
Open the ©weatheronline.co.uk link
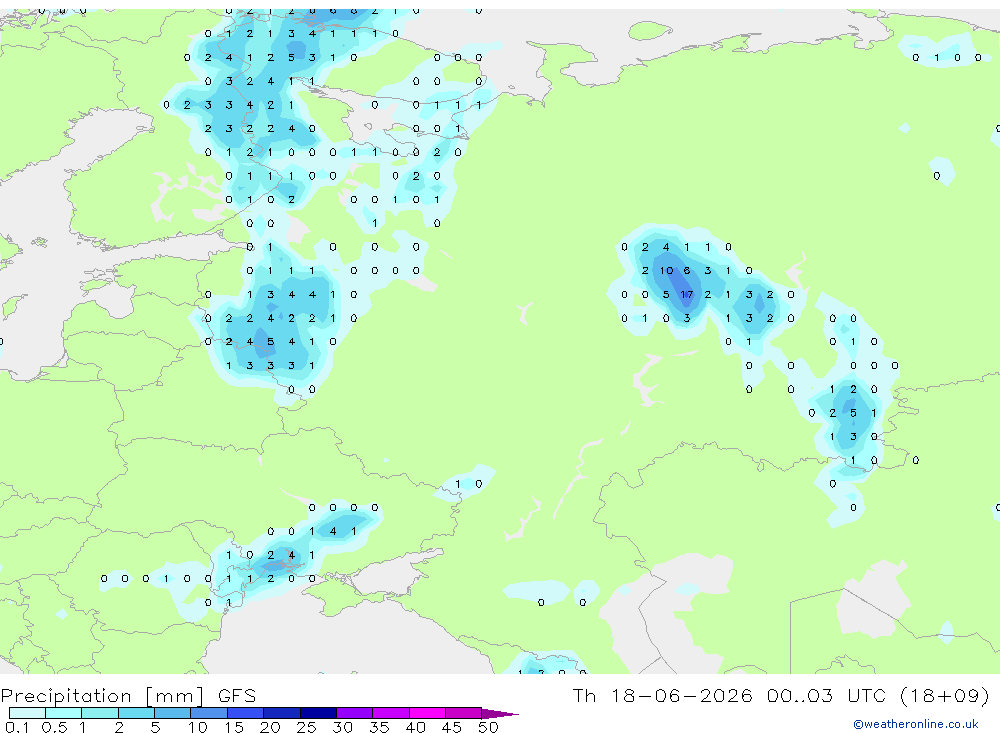click(x=915, y=724)
